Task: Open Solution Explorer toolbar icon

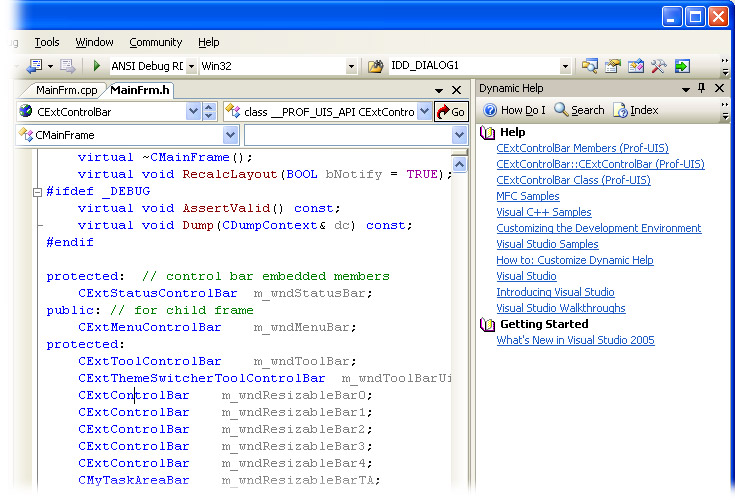Action: point(590,66)
